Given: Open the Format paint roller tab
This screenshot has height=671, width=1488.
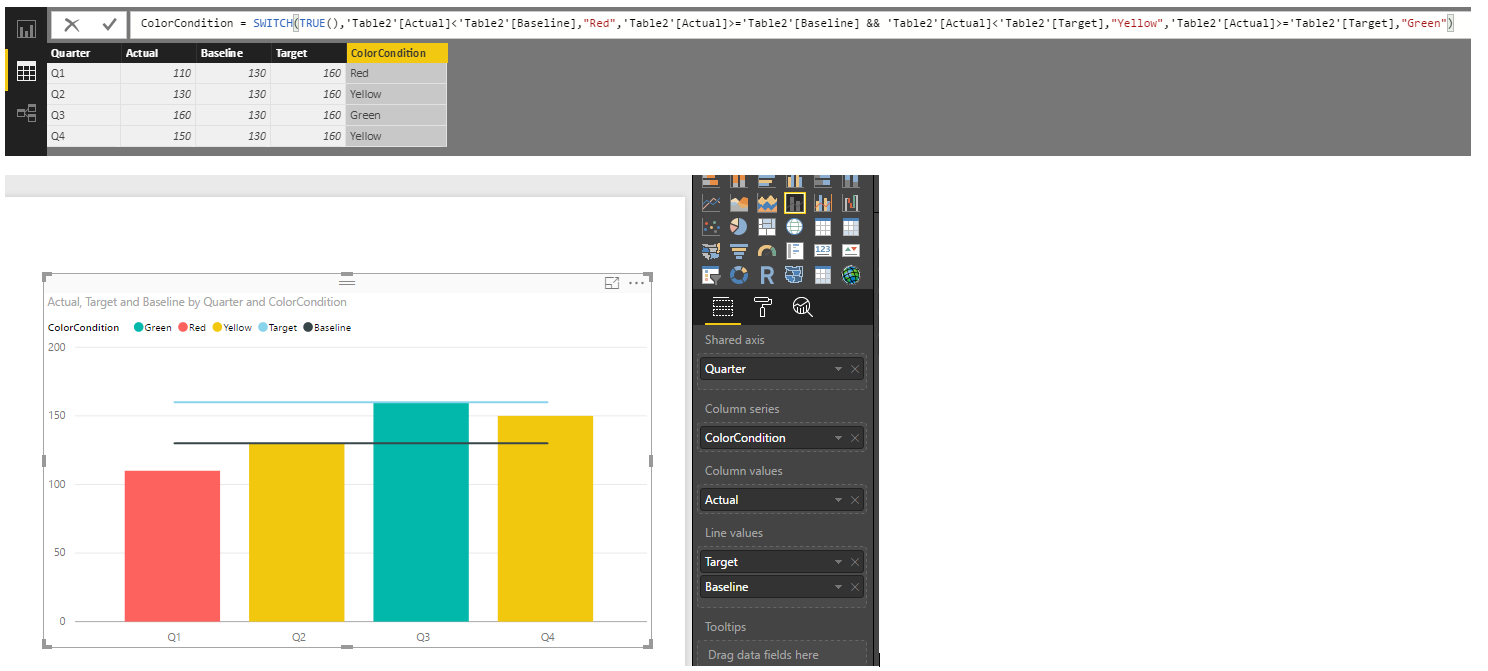Looking at the screenshot, I should pos(762,307).
